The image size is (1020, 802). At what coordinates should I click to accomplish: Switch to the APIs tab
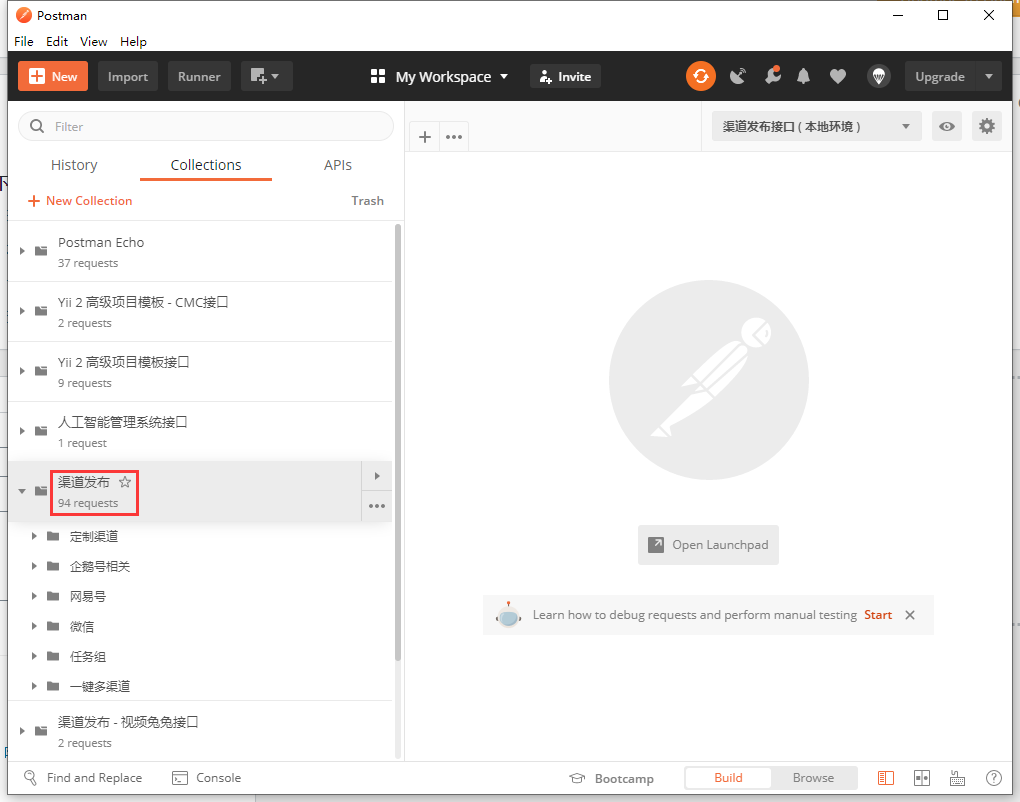[x=338, y=165]
